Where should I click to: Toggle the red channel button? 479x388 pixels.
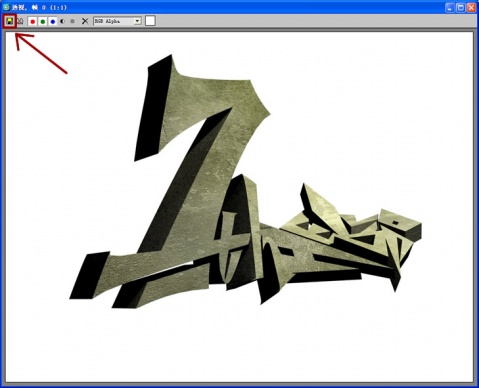coord(33,21)
